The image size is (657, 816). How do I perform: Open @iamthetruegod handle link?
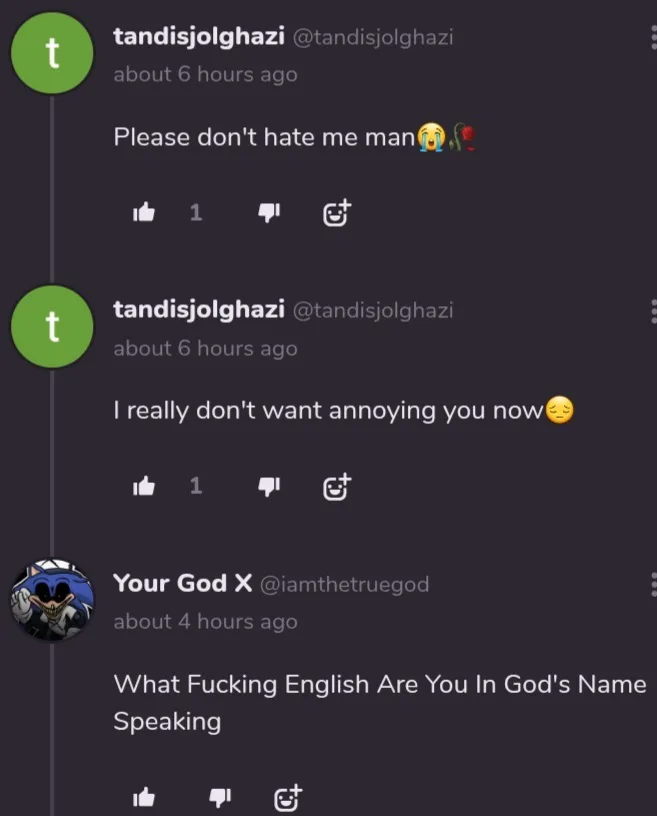(344, 584)
